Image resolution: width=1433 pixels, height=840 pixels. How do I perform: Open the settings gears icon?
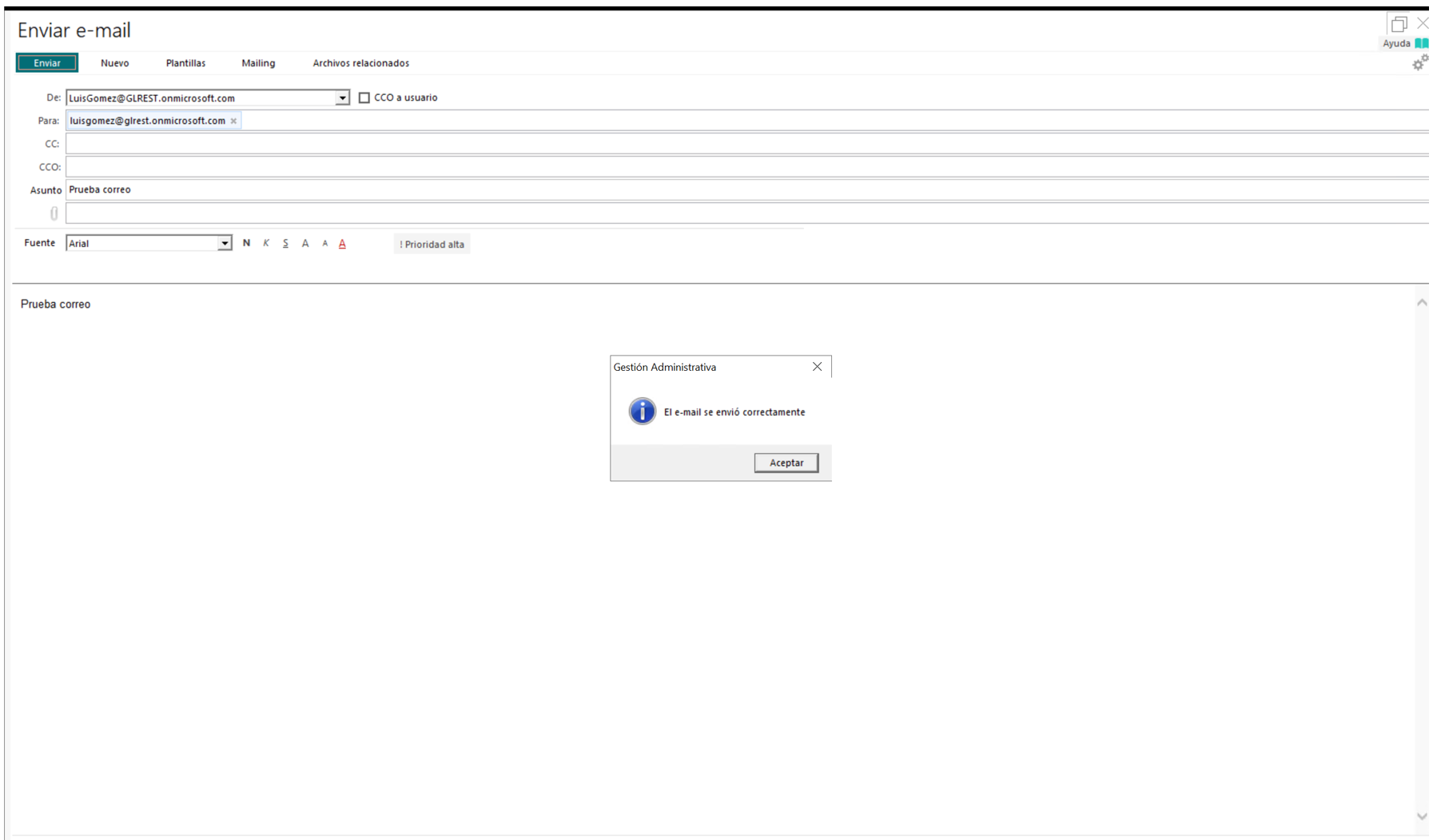point(1419,63)
